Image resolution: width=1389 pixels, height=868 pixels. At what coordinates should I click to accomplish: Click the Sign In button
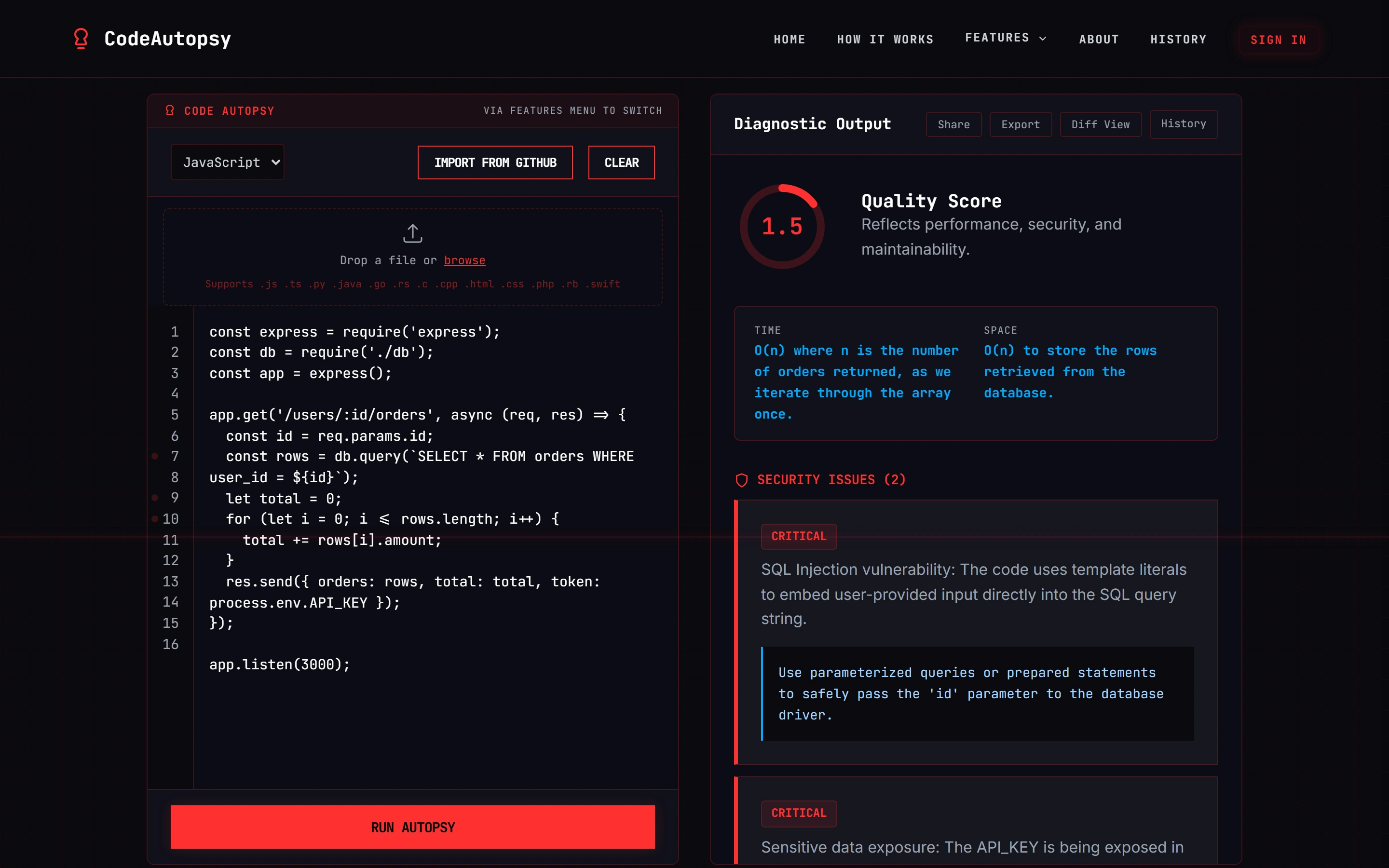(1278, 40)
